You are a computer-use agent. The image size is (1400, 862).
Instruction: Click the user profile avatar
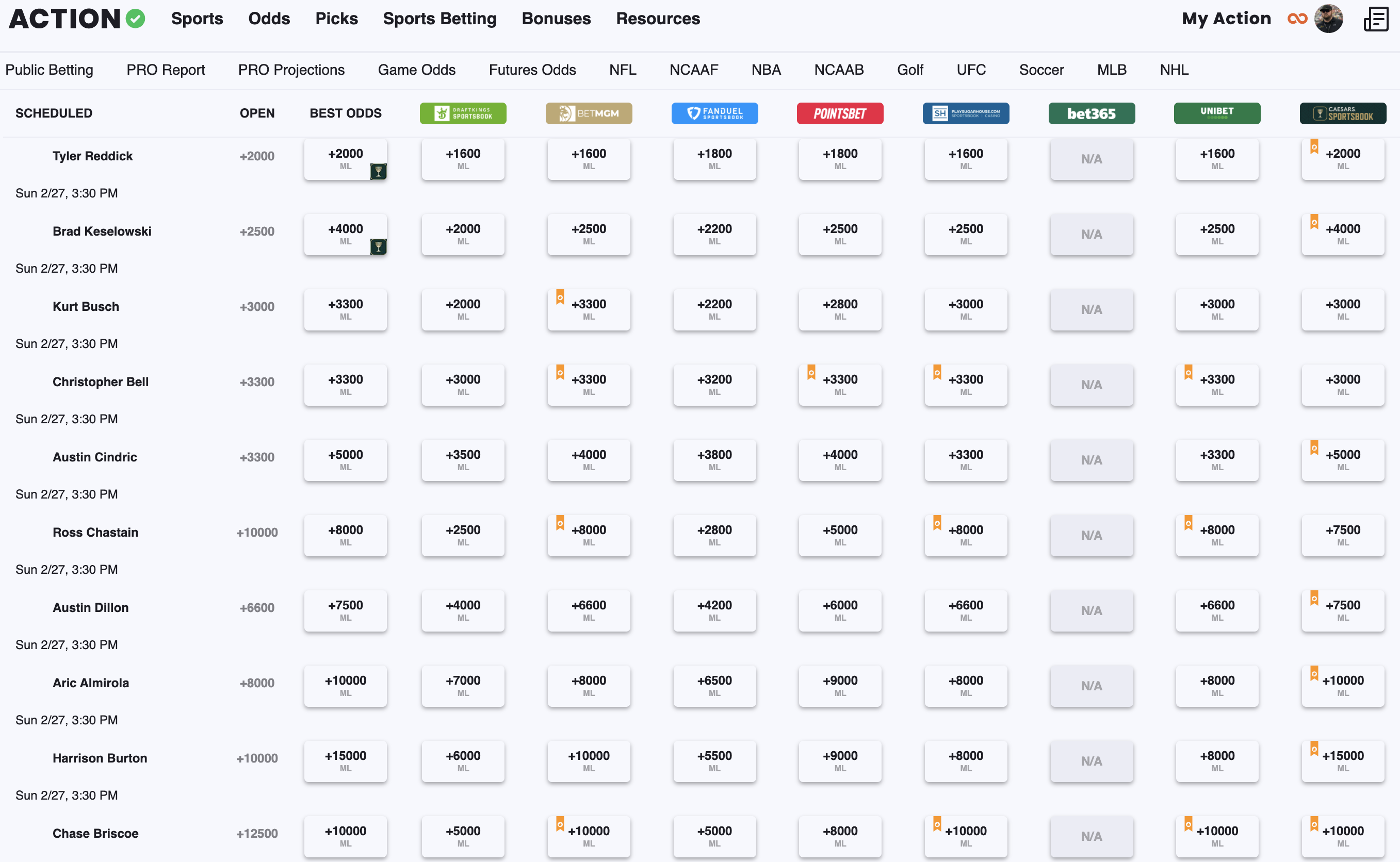[x=1328, y=19]
